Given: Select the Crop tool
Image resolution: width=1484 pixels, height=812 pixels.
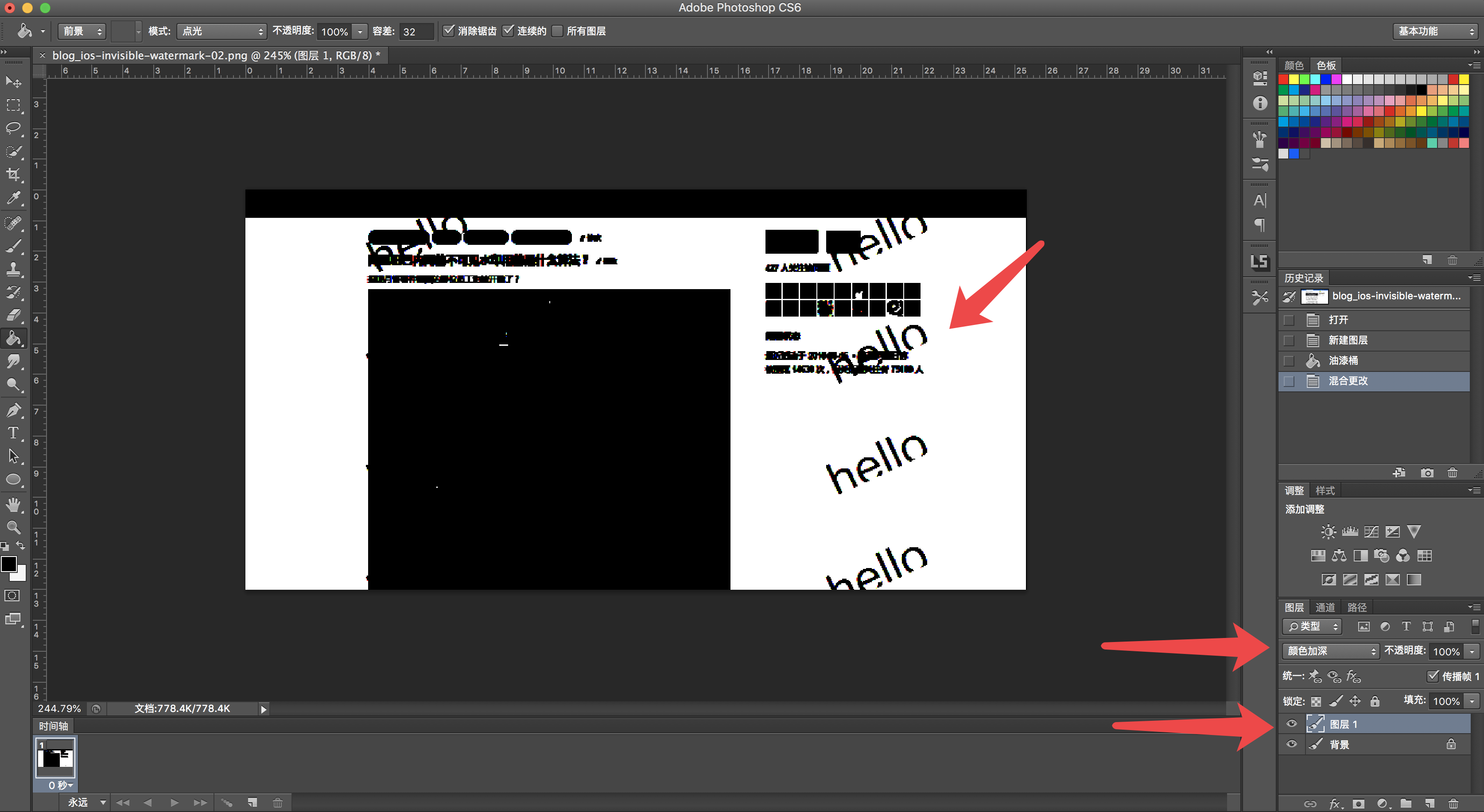Looking at the screenshot, I should point(13,174).
